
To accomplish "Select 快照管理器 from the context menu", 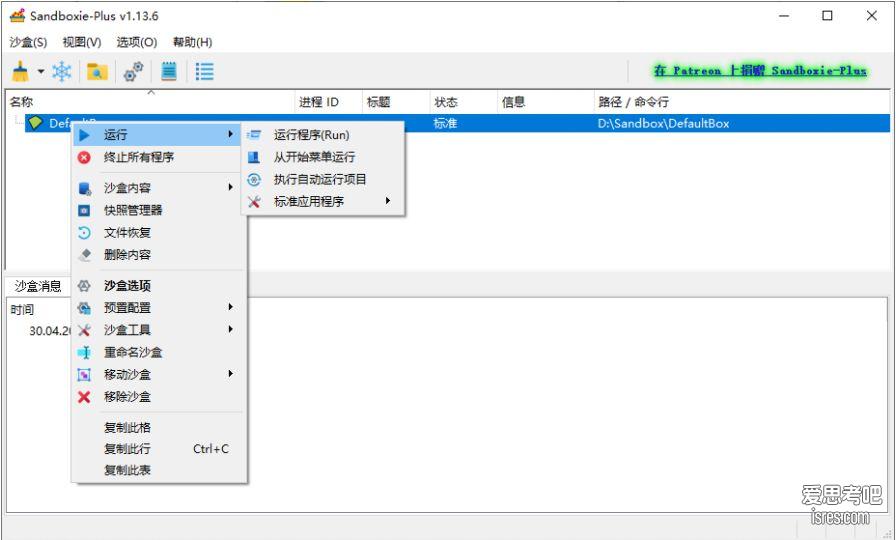I will (133, 210).
